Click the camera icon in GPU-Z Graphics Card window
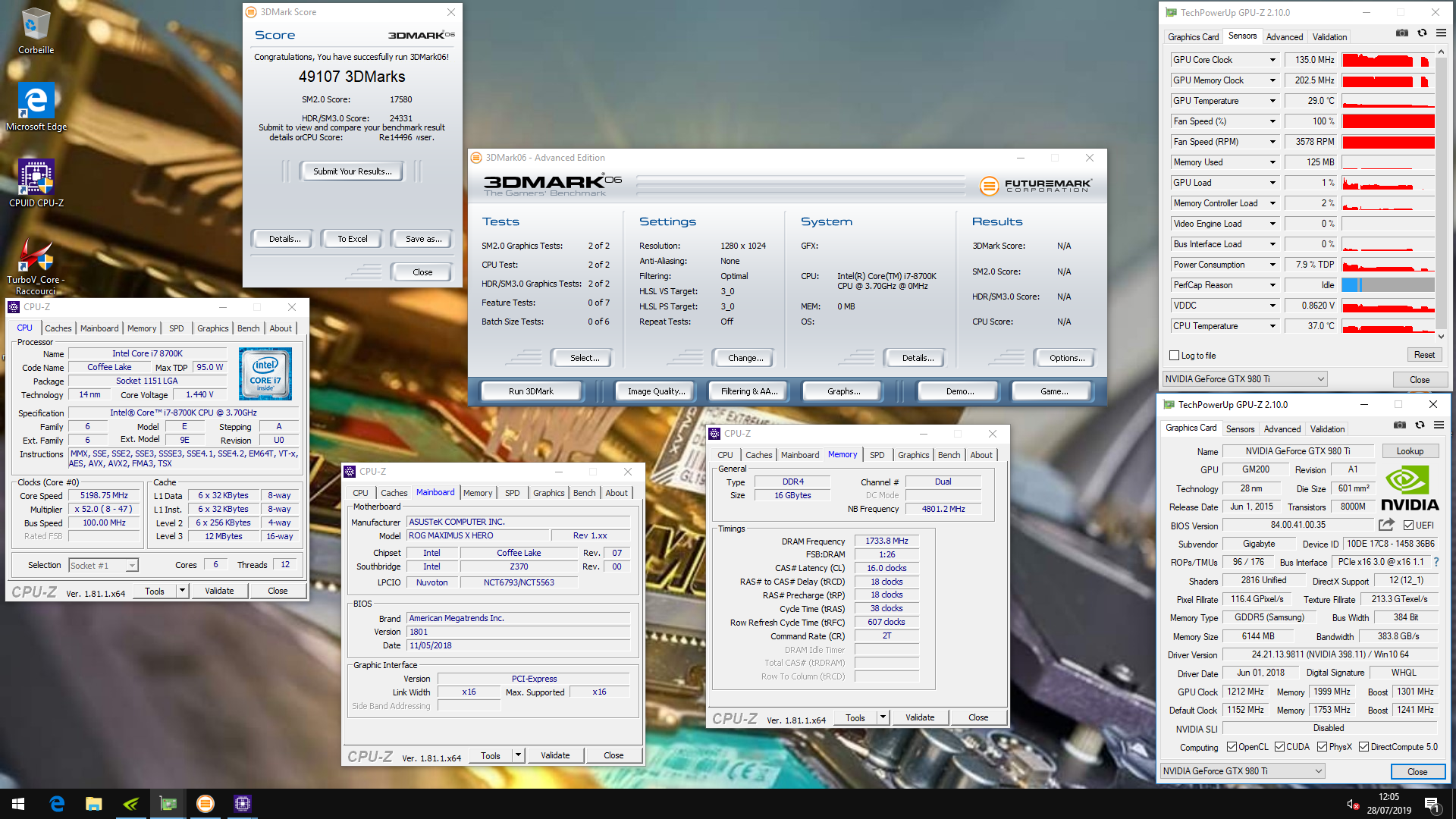The height and width of the screenshot is (819, 1456). [1400, 425]
